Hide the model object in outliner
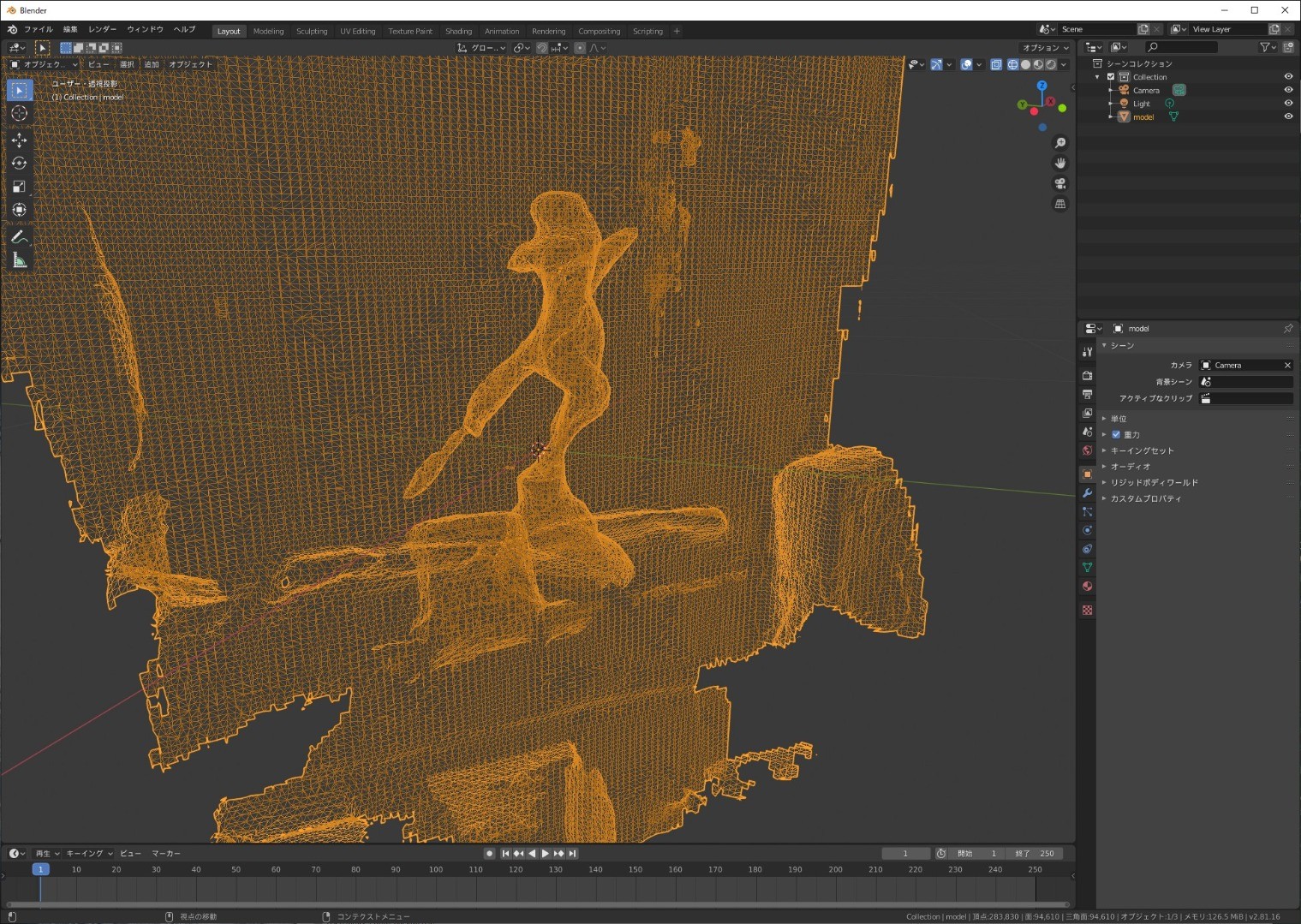This screenshot has width=1301, height=924. click(x=1288, y=116)
